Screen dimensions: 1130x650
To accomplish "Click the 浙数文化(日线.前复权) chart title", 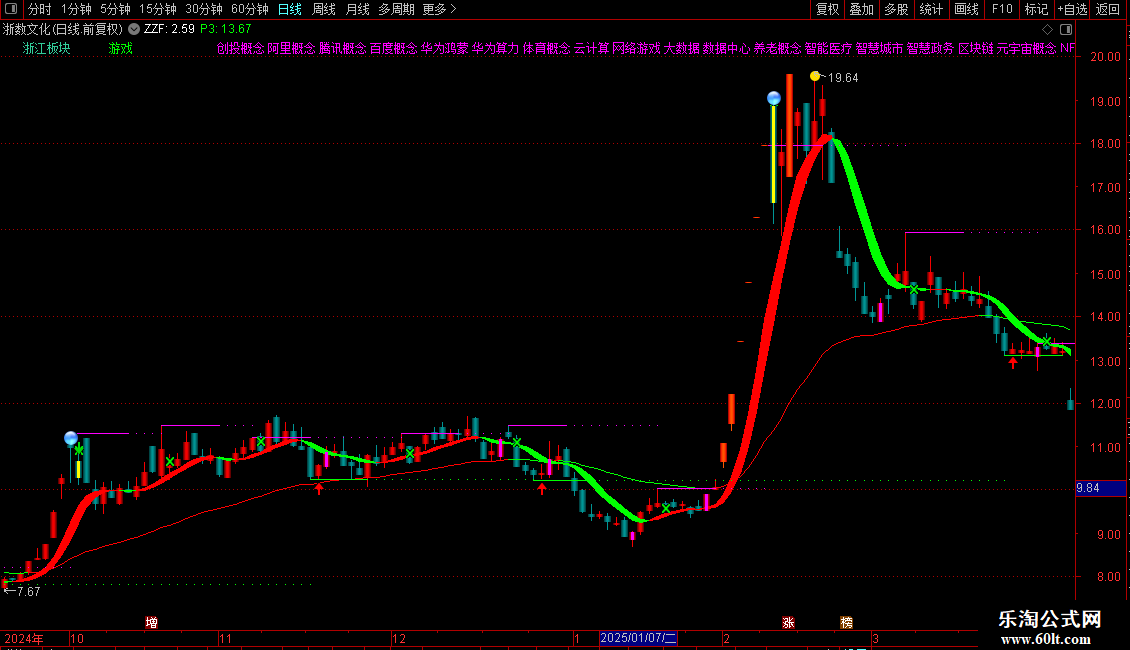I will click(x=63, y=29).
